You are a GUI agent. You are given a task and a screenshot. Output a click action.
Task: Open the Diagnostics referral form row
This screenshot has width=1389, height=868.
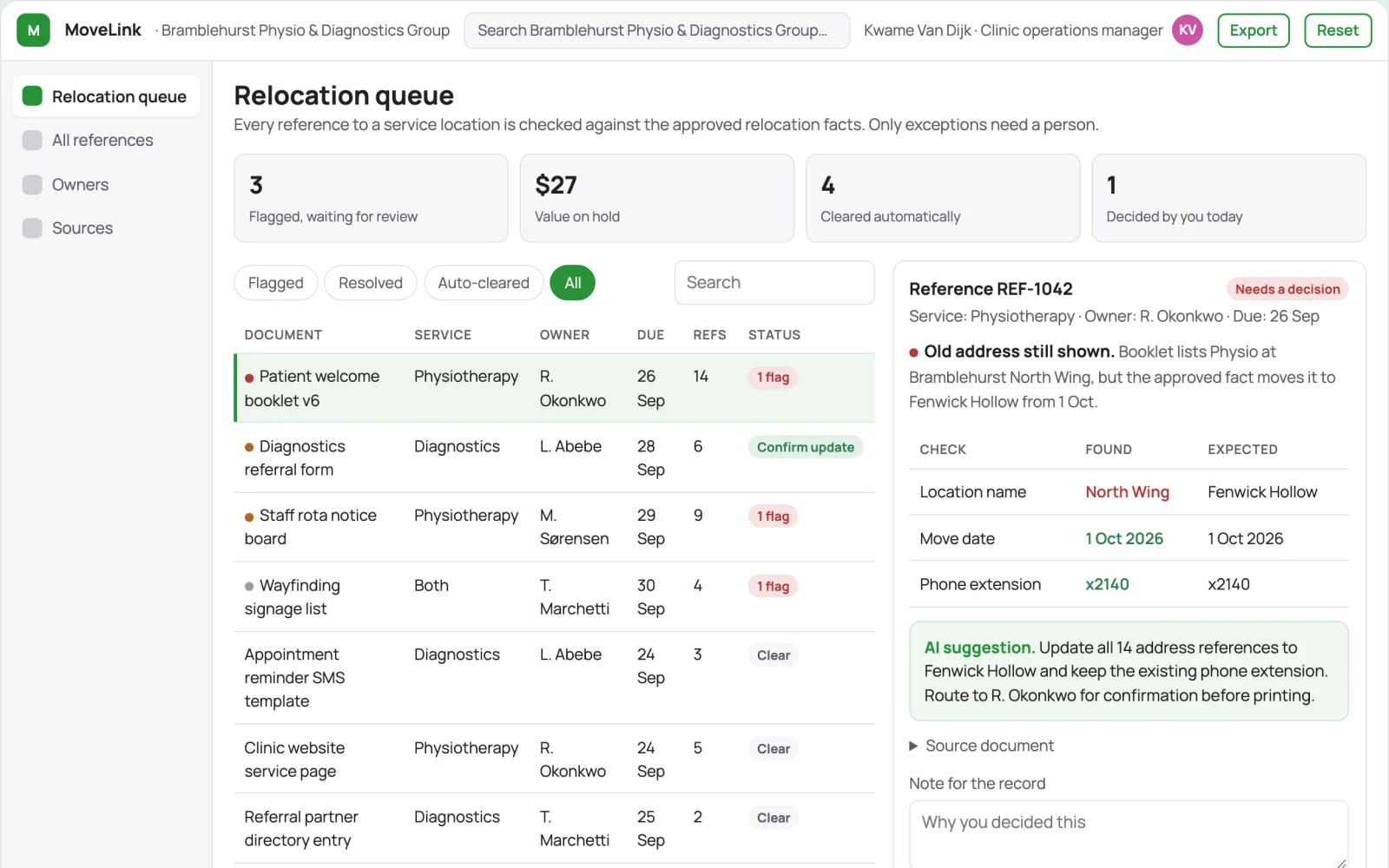(555, 457)
